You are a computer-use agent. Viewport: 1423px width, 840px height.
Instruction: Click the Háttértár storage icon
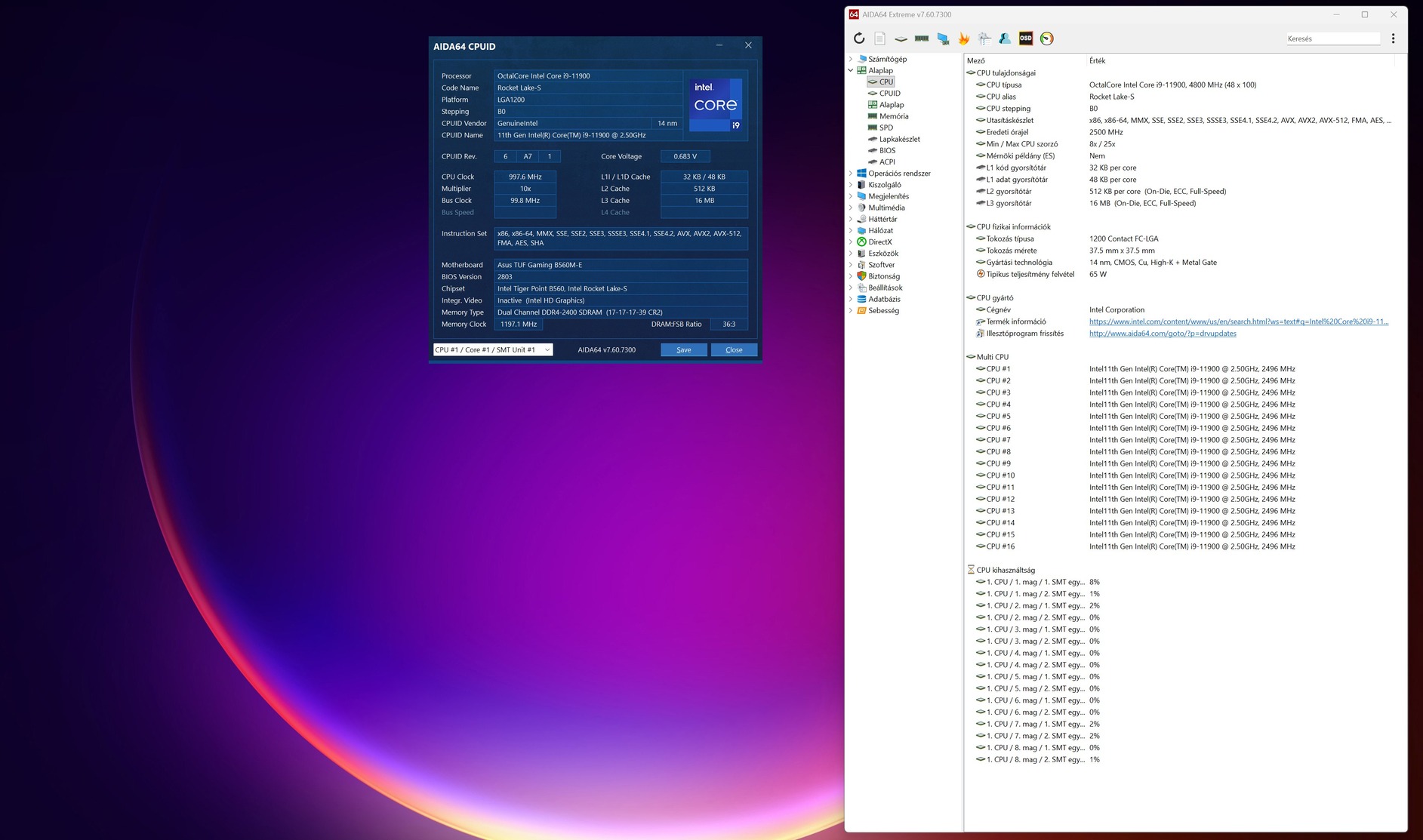point(862,219)
